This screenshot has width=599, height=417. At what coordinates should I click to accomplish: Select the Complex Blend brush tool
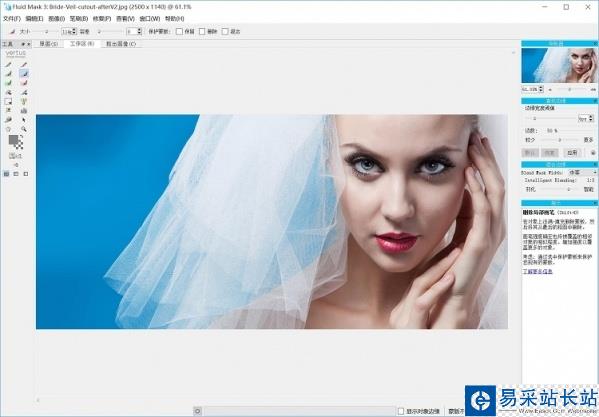[x=24, y=92]
